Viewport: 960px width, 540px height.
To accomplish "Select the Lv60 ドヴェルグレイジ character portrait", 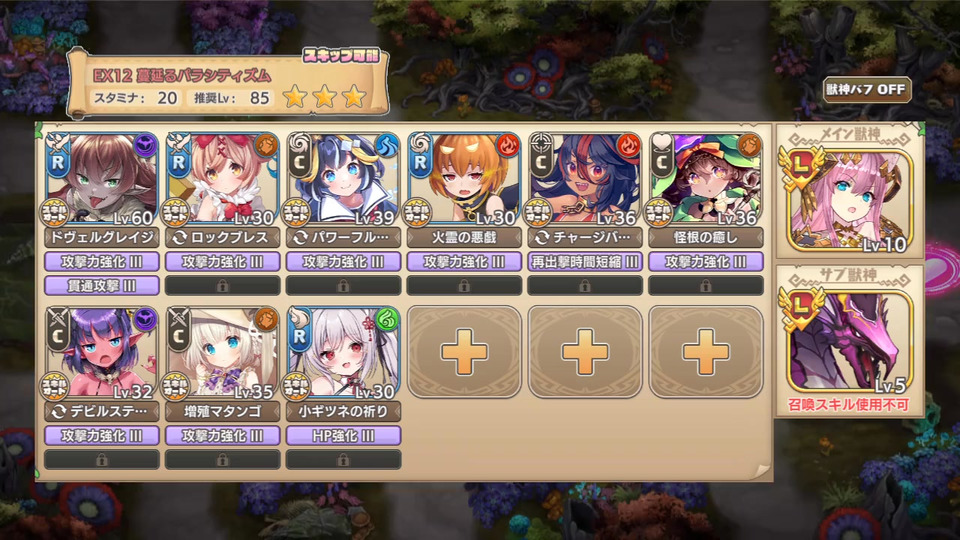I will tap(102, 178).
